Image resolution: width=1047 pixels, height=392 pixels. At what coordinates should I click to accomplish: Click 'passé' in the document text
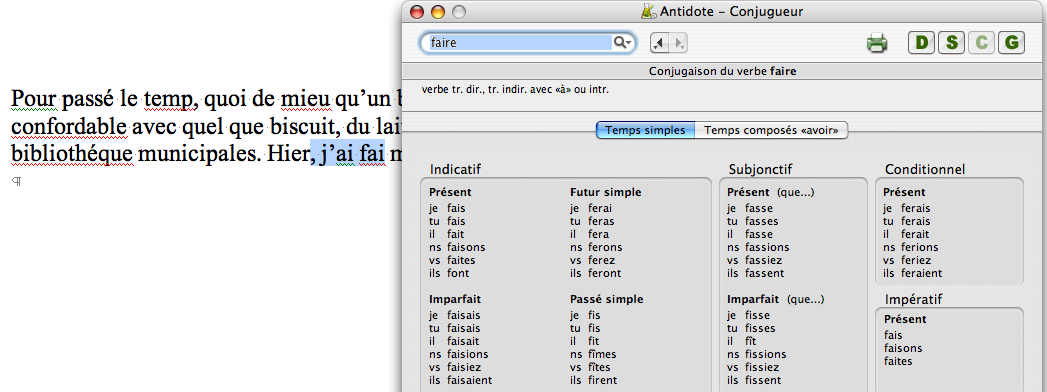coord(87,100)
